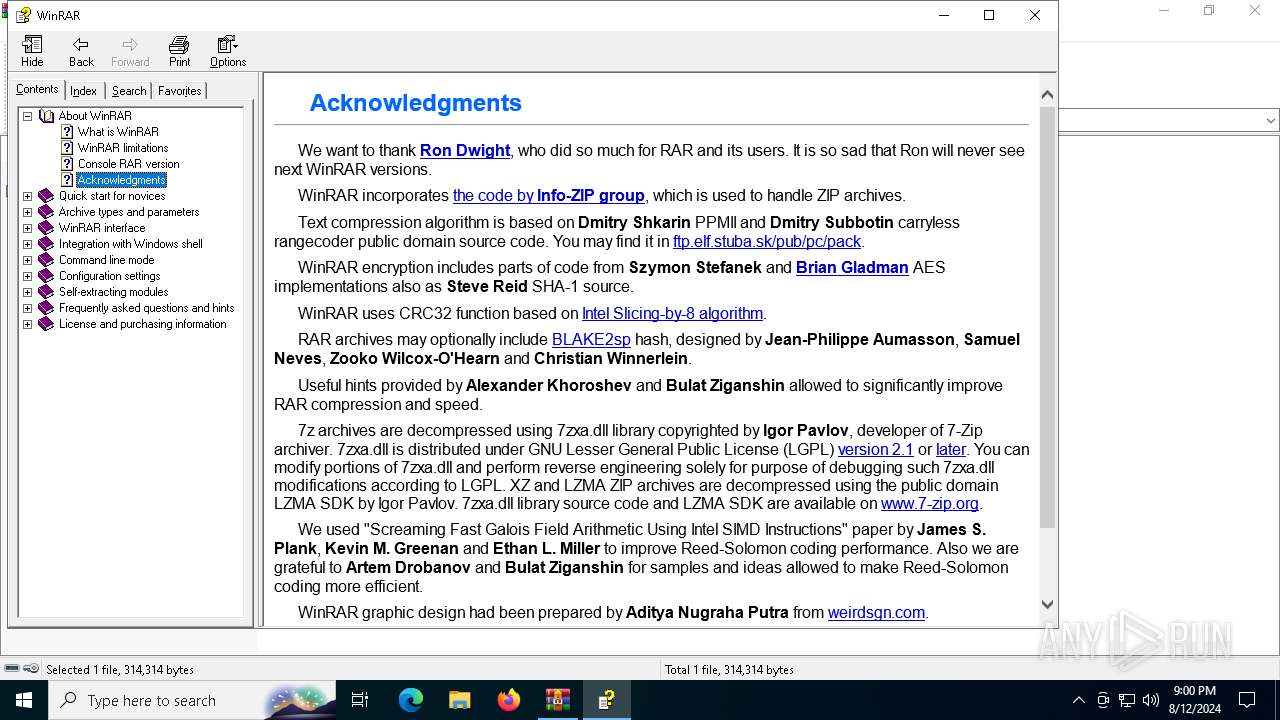
Task: Open the dropdown in the background WinRAR window
Action: click(x=1271, y=120)
